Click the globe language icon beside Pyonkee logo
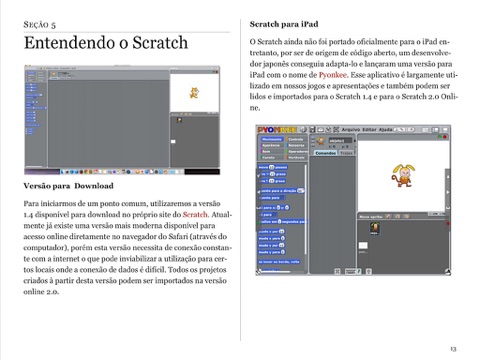480x360 pixels. click(x=303, y=130)
